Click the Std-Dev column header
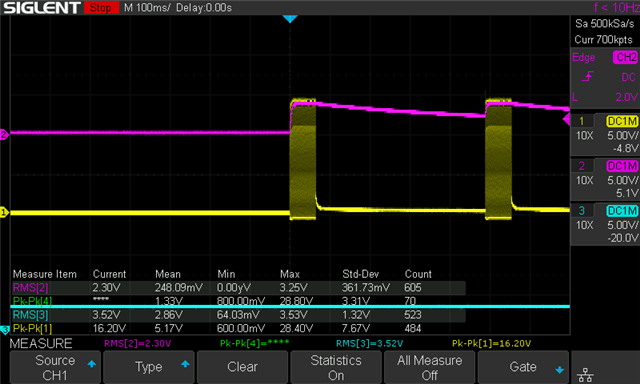This screenshot has height=384, width=640. pyautogui.click(x=360, y=274)
